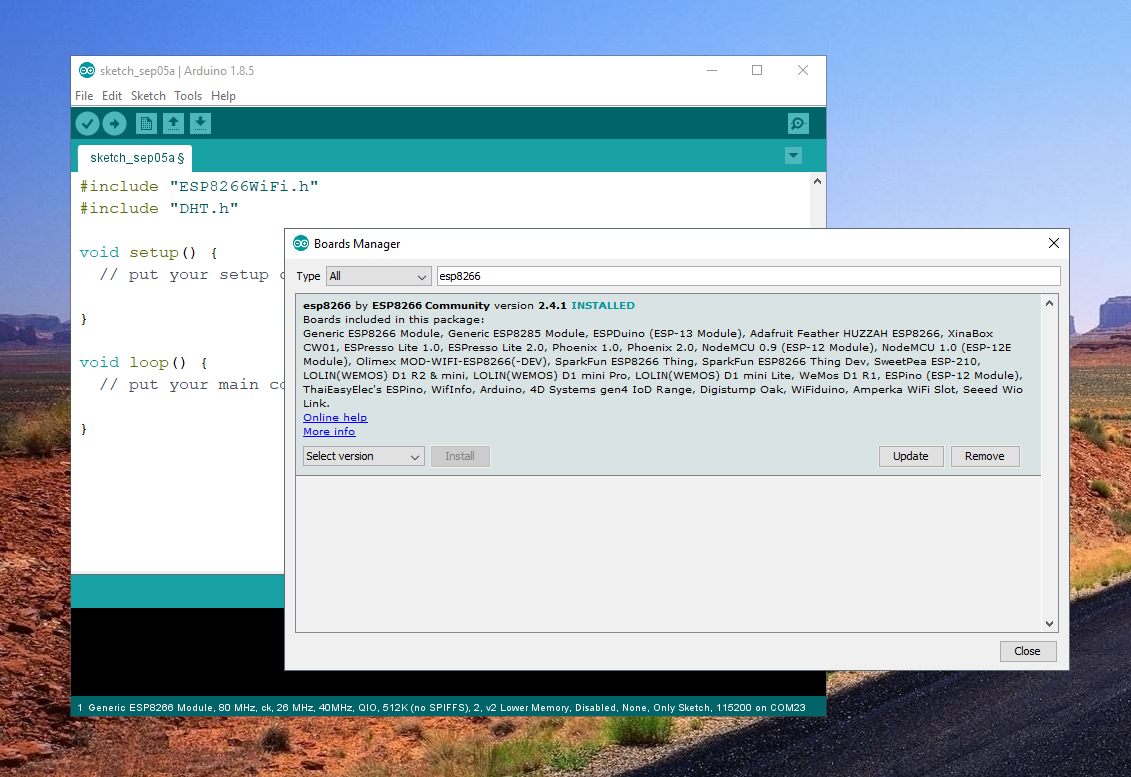Screen dimensions: 1131x777
Task: Create a new sketch with the New icon
Action: point(146,123)
